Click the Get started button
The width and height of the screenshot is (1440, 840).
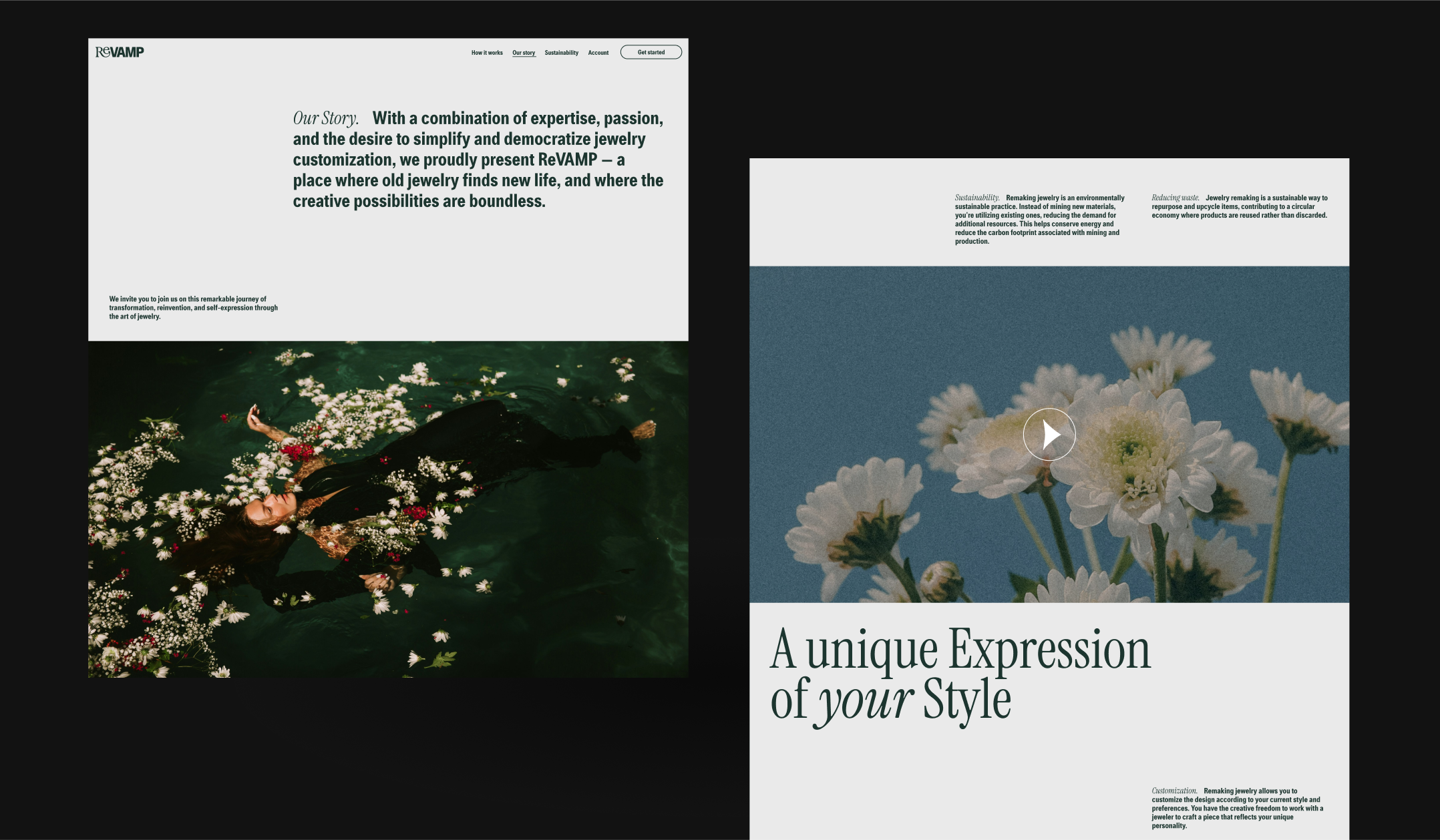(x=651, y=52)
